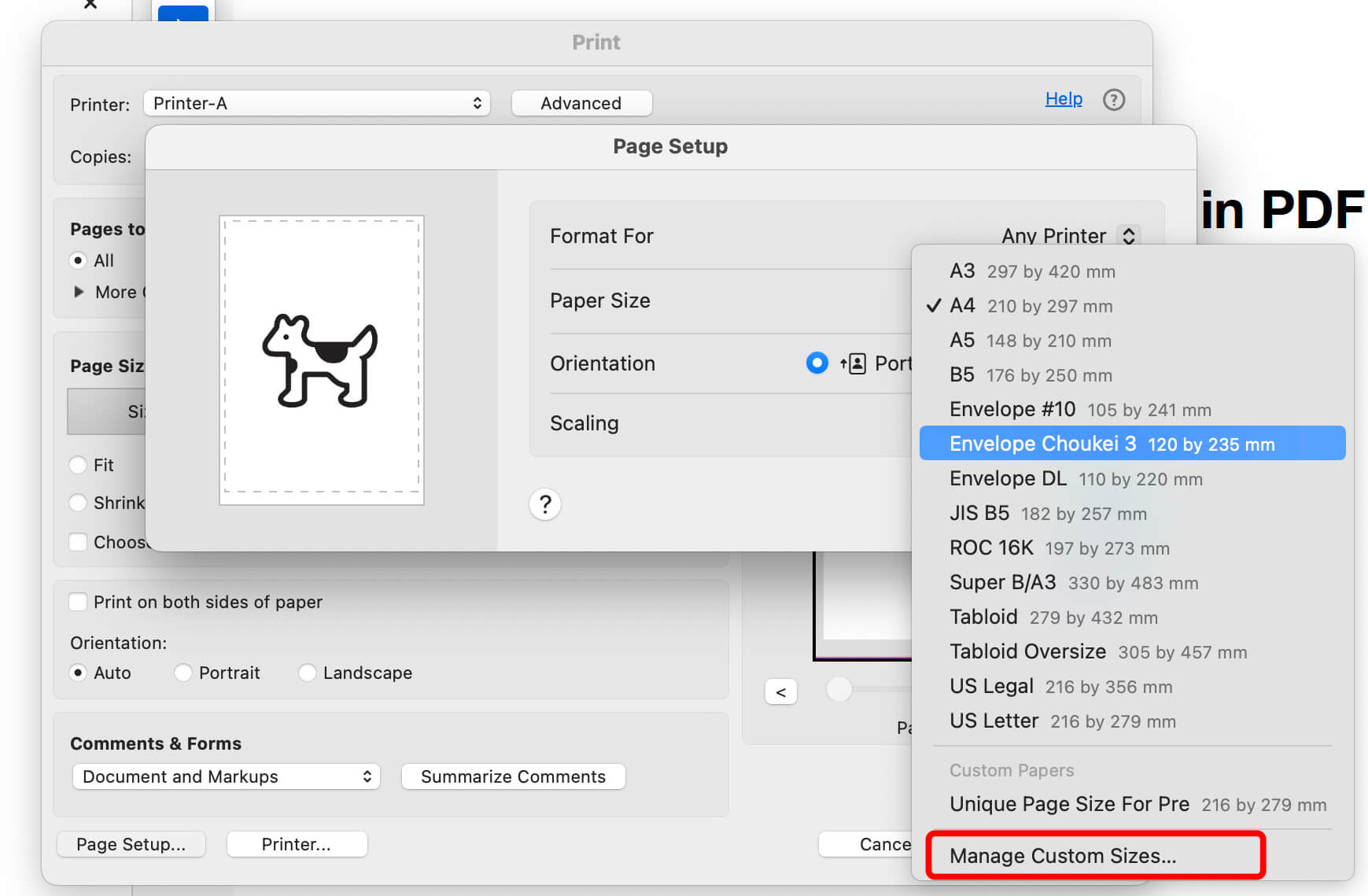Click the Page Setup help question mark button

[545, 504]
